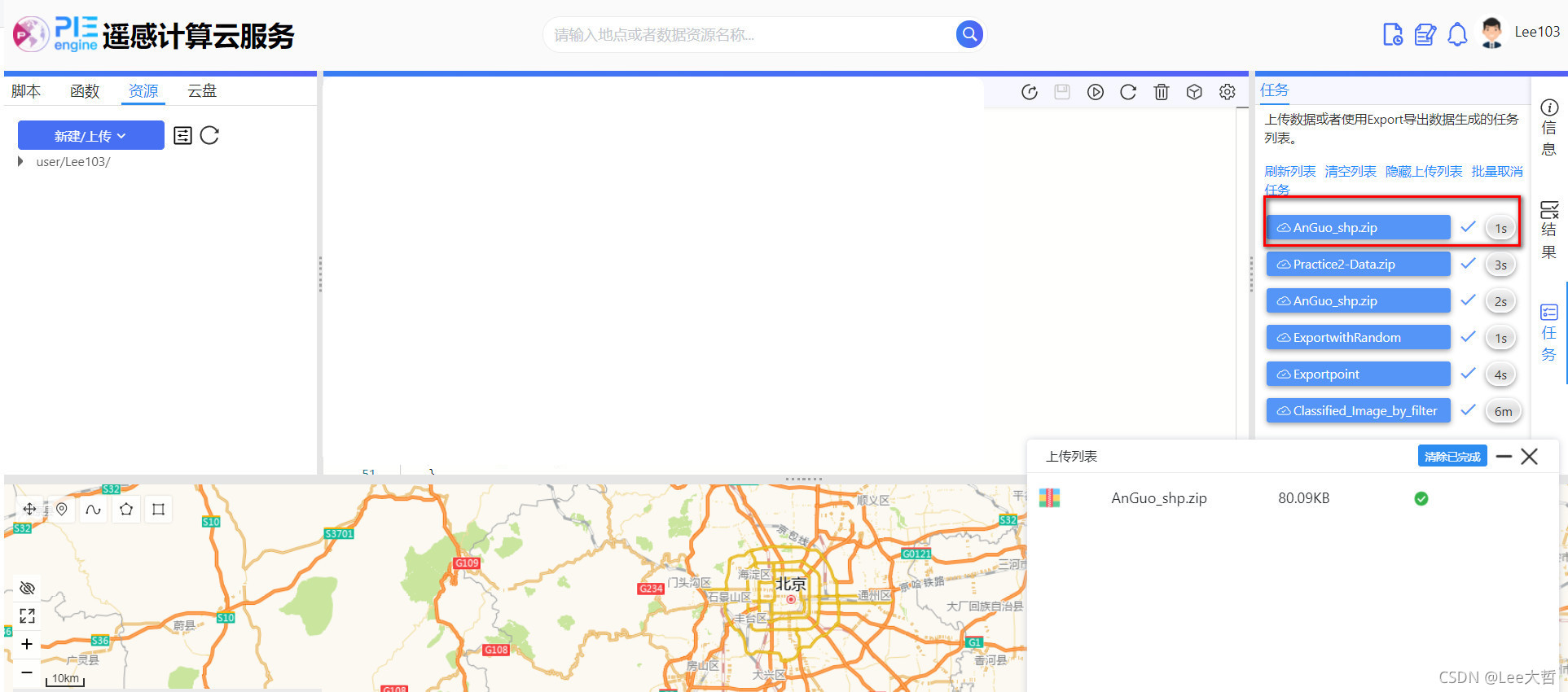The height and width of the screenshot is (692, 1568).
Task: Select the Classified_Image_by_filter task
Action: (x=1359, y=410)
